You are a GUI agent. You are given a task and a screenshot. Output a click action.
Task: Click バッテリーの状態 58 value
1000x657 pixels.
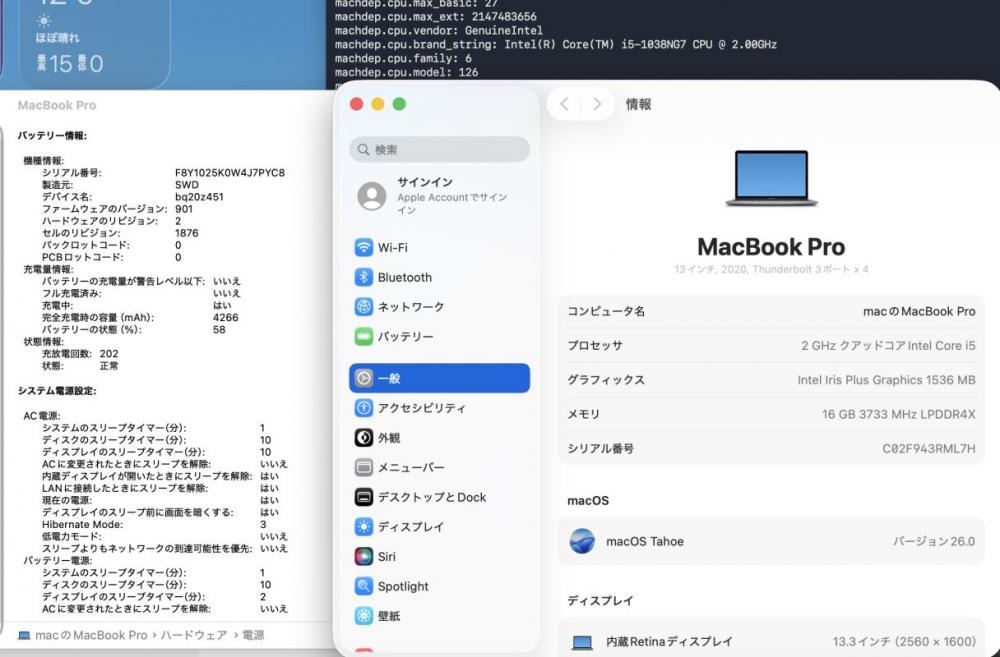click(219, 330)
